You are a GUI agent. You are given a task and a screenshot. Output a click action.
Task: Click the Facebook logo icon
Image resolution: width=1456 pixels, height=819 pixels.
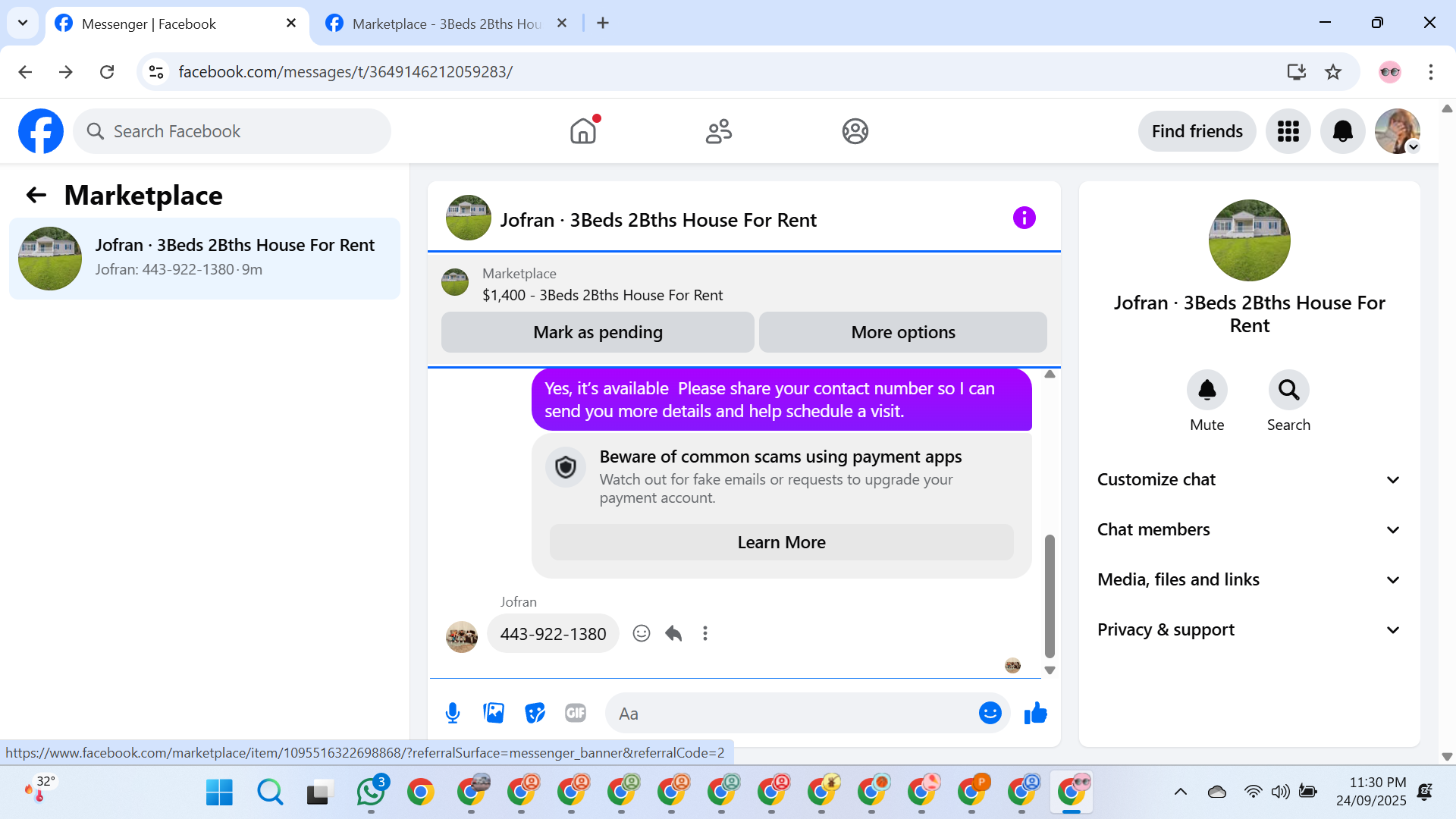click(x=41, y=131)
